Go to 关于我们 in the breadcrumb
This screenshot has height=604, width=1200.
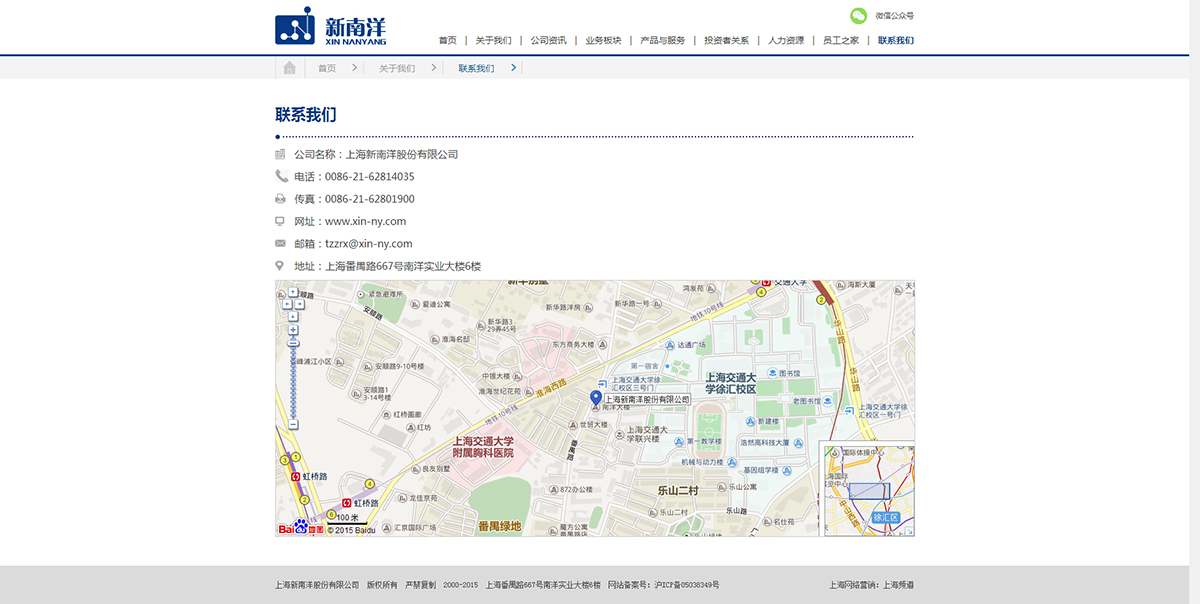click(x=396, y=68)
